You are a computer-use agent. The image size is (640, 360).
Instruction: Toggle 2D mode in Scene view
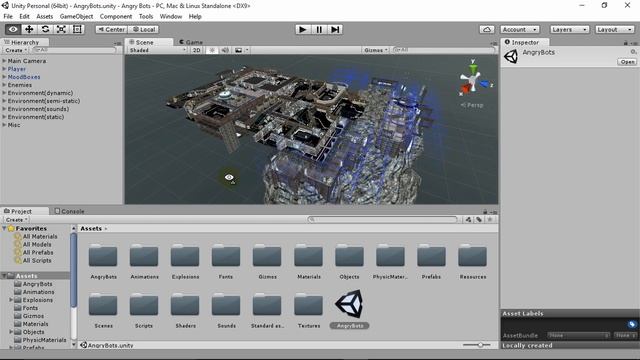196,50
